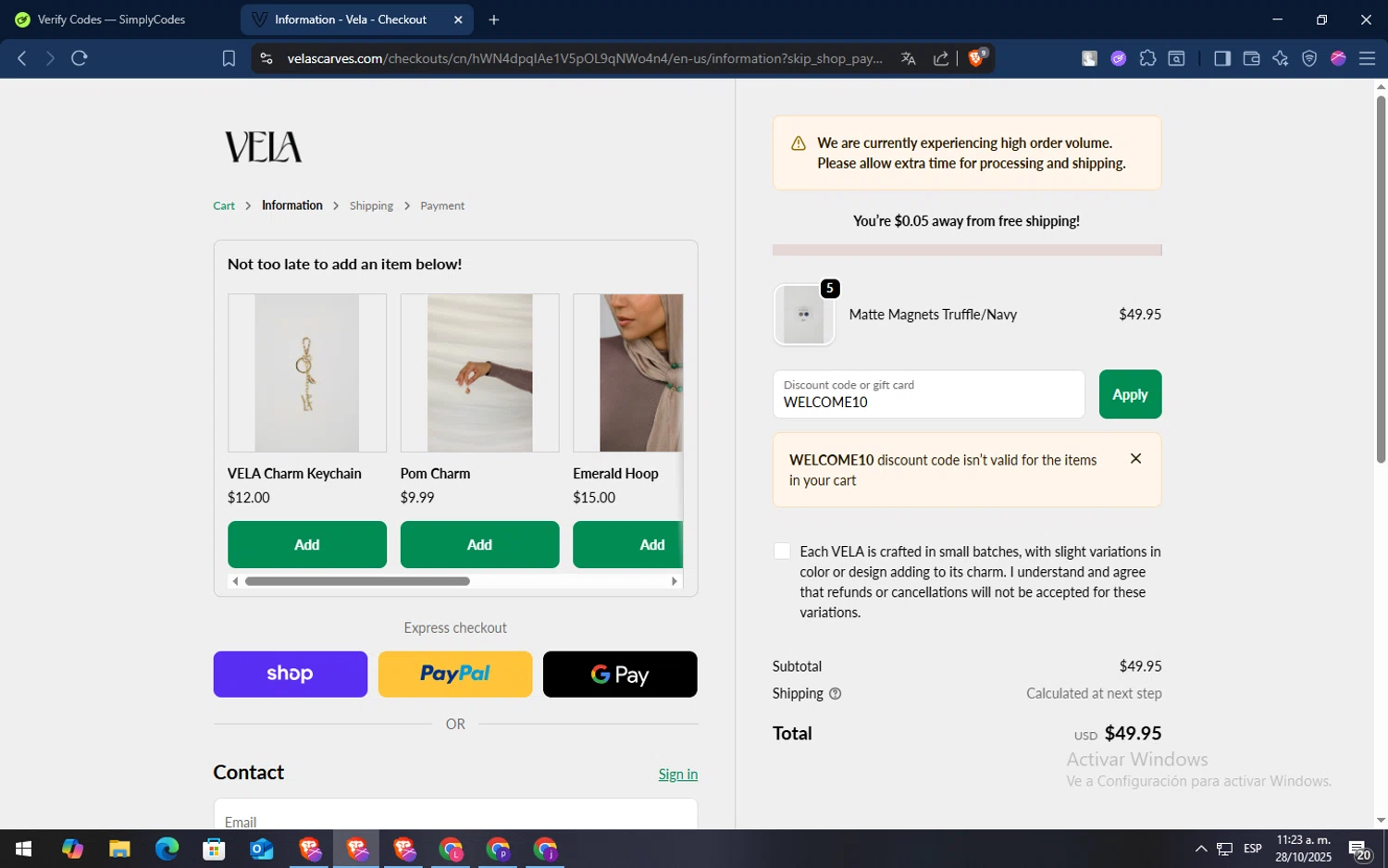This screenshot has height=868, width=1388.
Task: Click the product carousel horizontal scrollbar
Action: (x=357, y=581)
